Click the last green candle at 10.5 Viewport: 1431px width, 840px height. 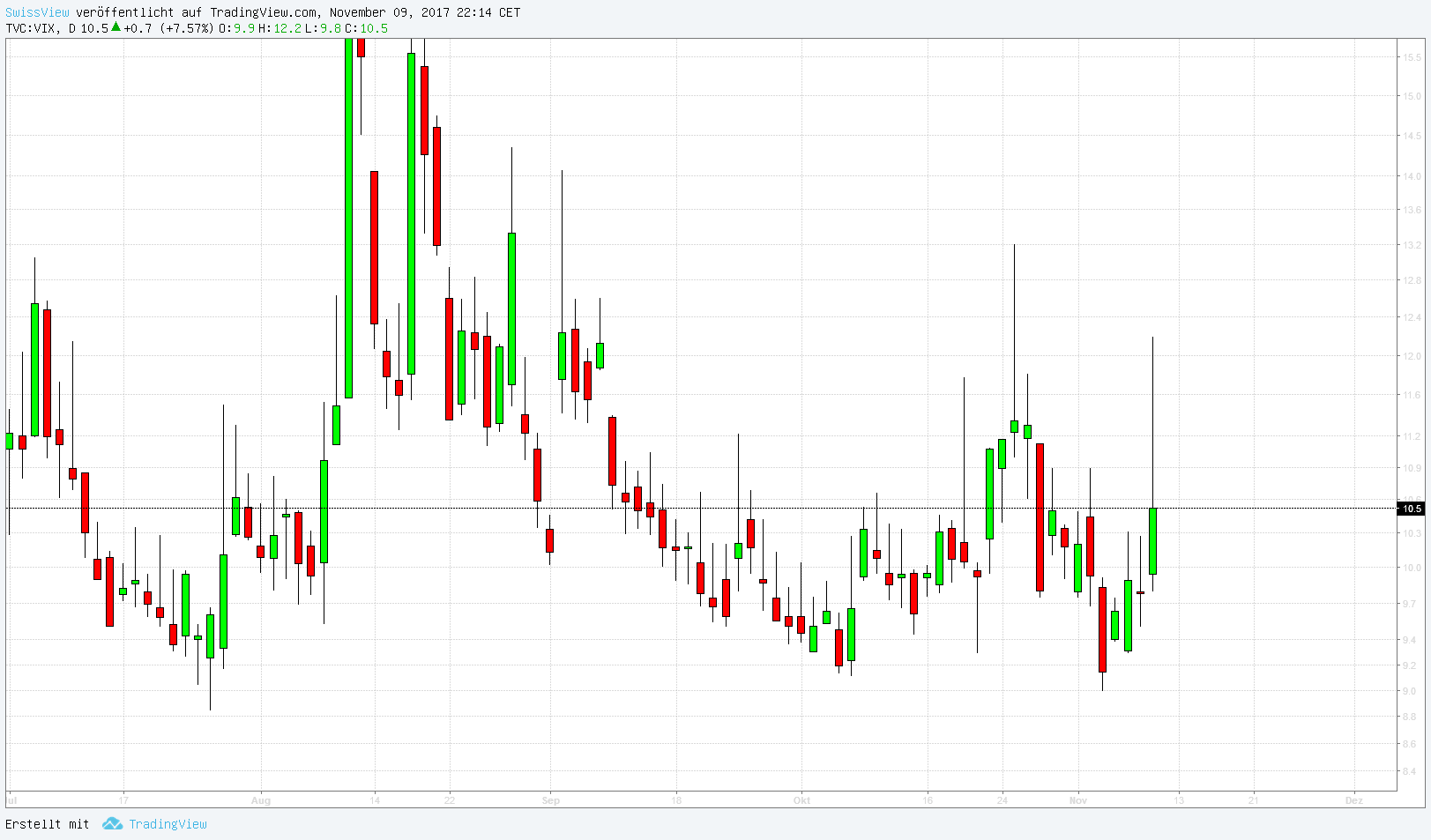coord(1152,541)
